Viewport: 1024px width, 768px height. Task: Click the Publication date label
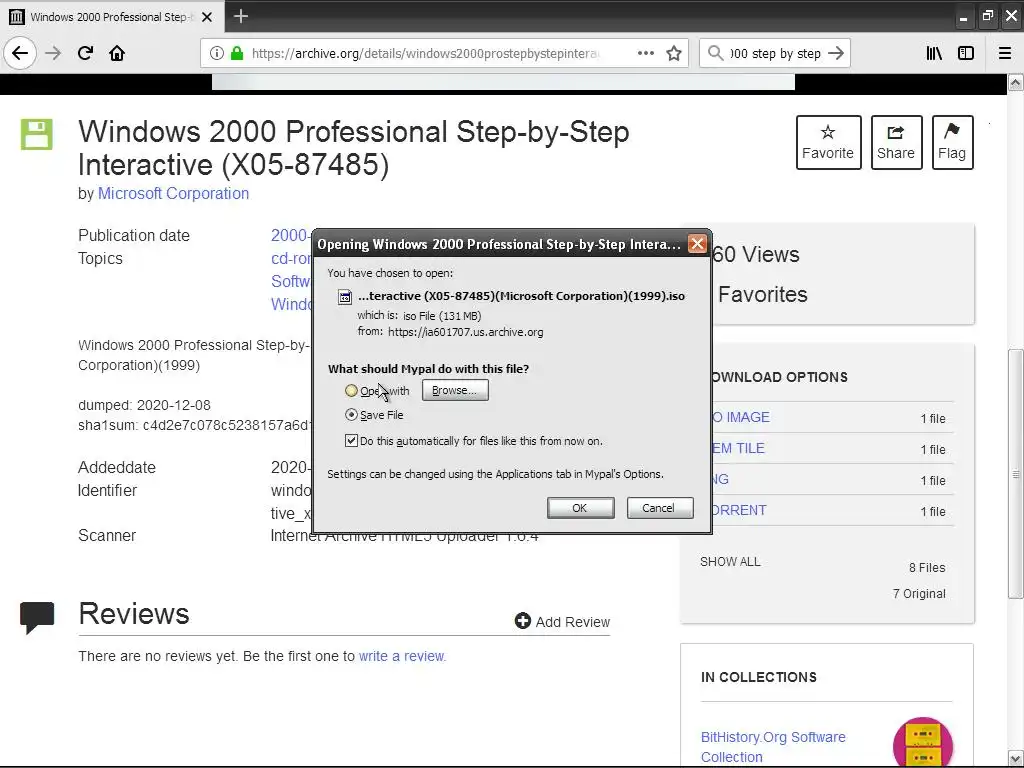pos(134,235)
